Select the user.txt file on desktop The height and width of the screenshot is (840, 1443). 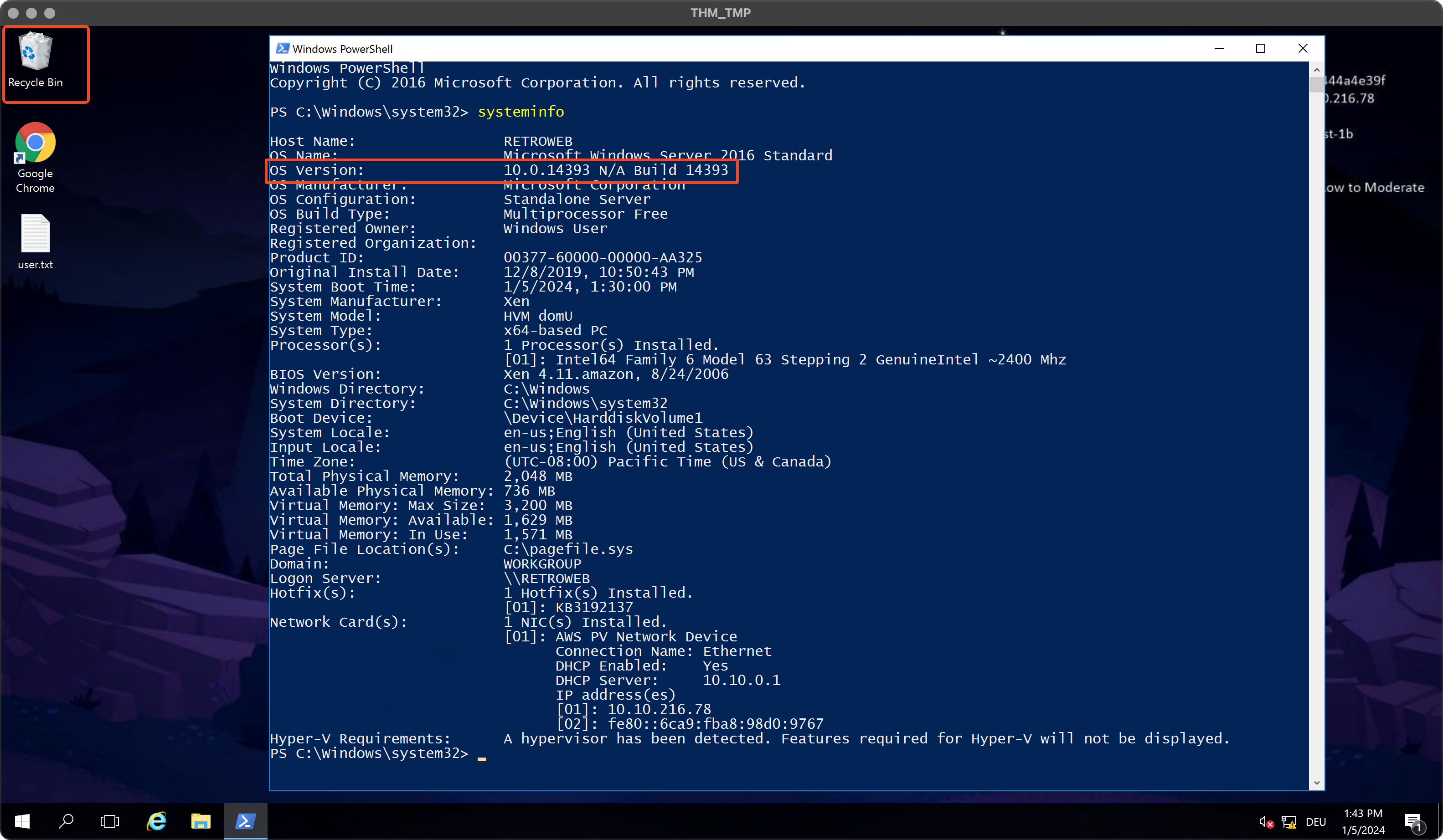click(x=36, y=241)
